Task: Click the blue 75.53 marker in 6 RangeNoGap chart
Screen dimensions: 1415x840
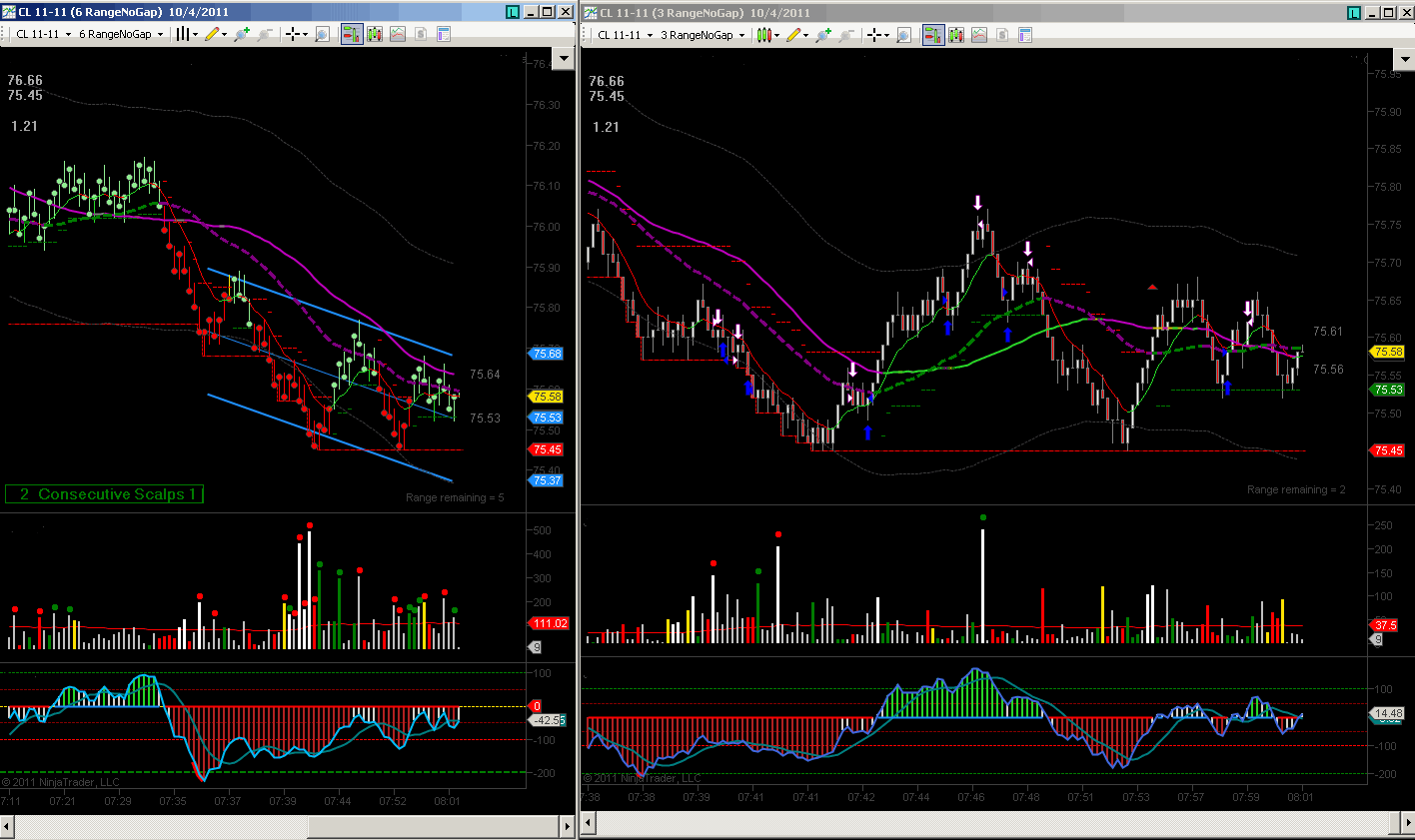Action: [547, 418]
